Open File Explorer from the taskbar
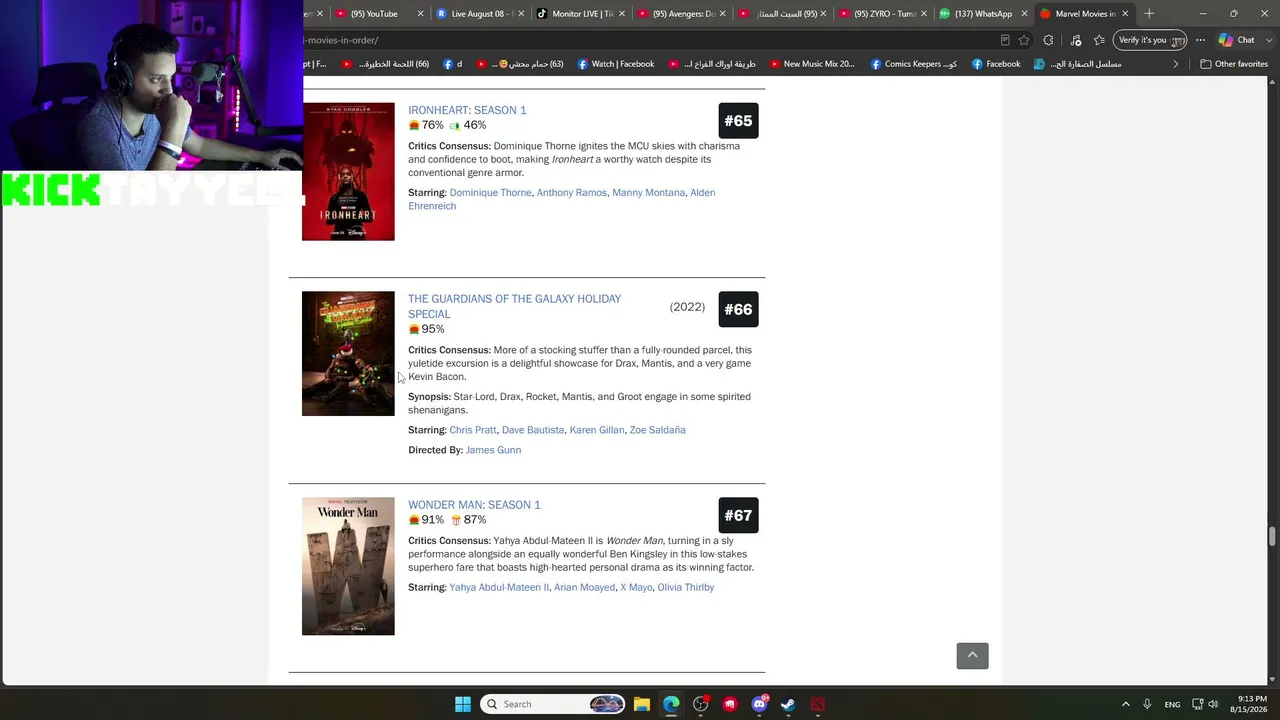 tap(642, 704)
